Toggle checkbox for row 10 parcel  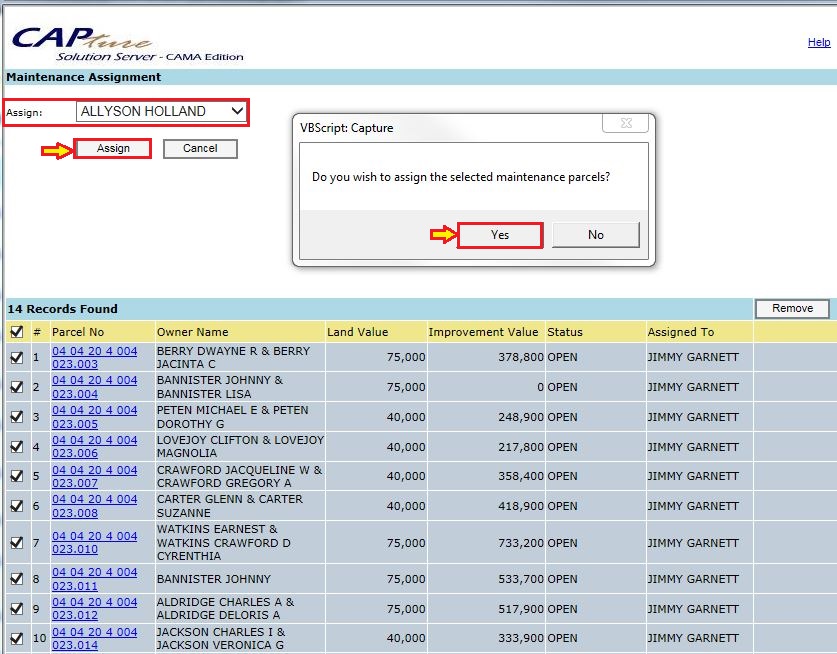point(17,639)
